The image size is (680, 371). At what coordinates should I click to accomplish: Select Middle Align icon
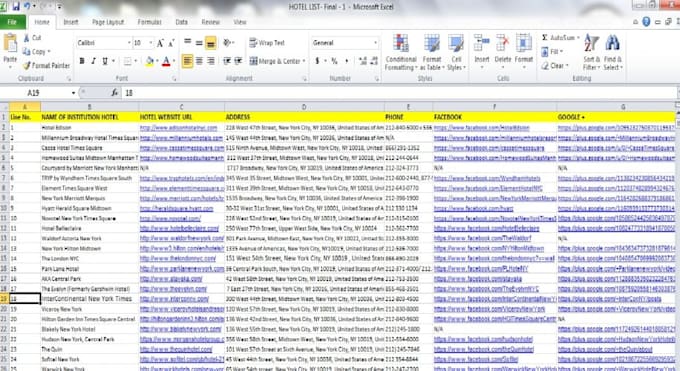[x=199, y=42]
